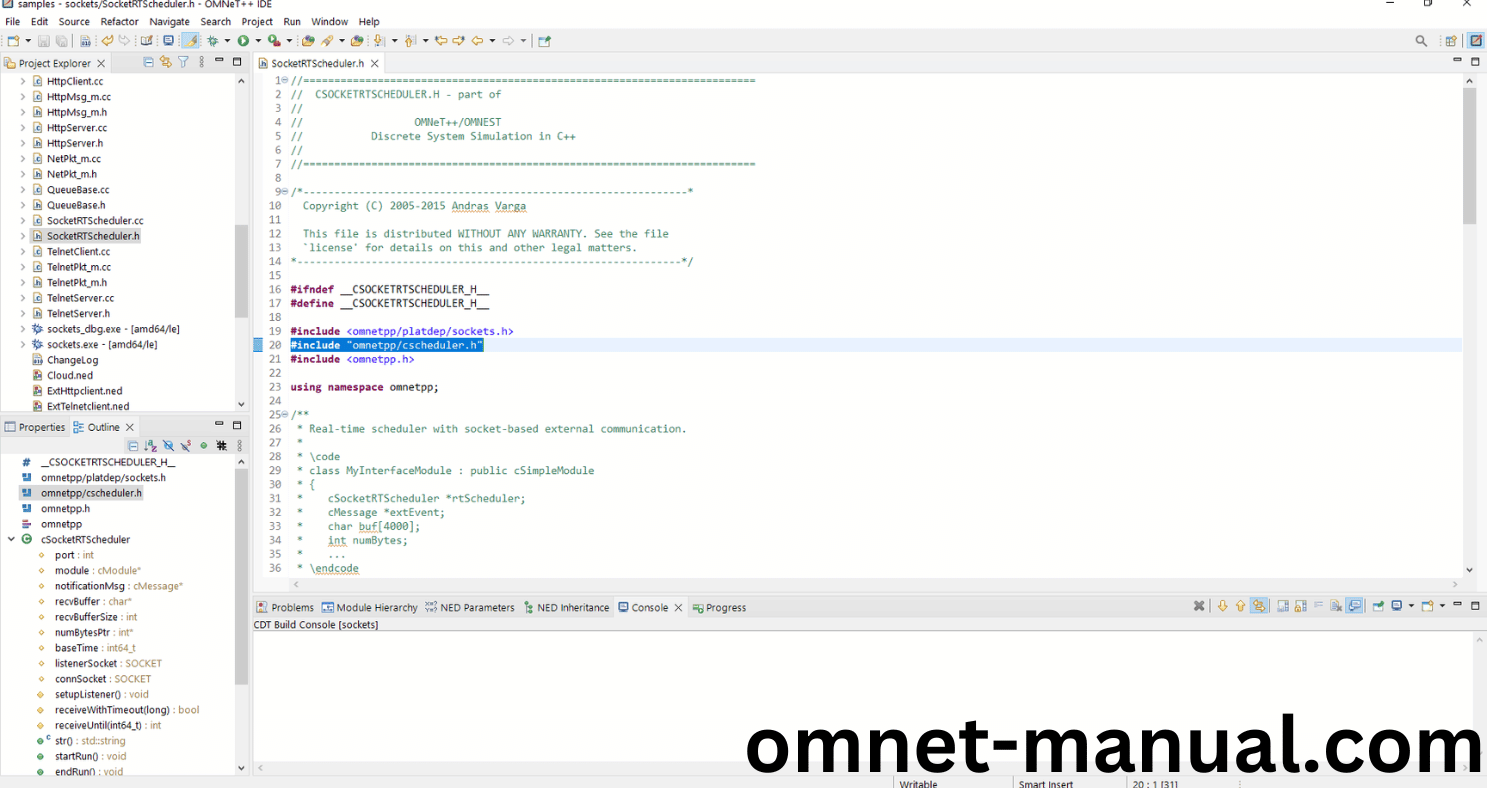Toggle Hide Static Members in Outline toolbar
Screen dimensions: 1487x788
point(186,445)
